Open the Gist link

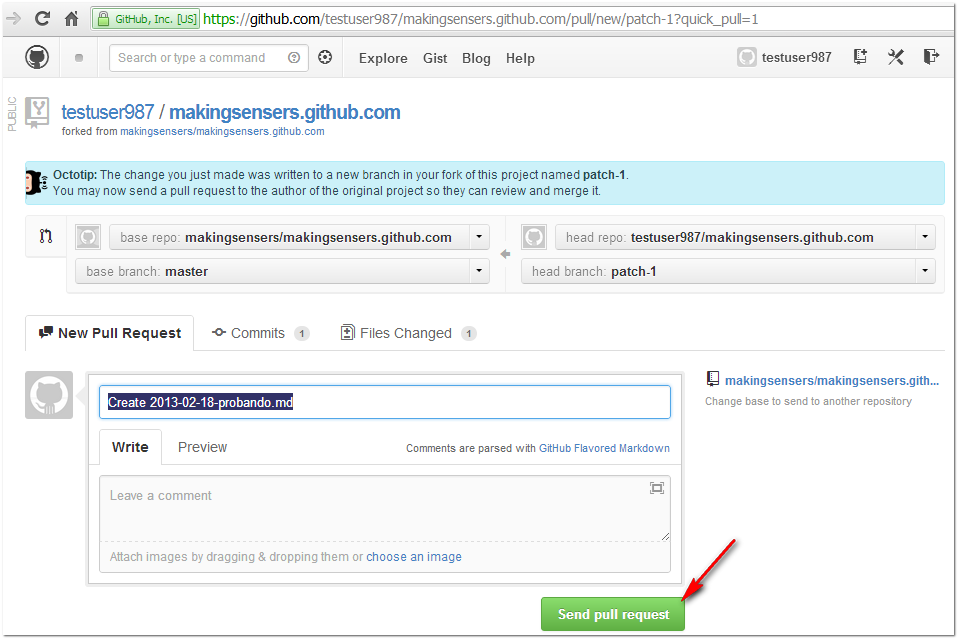[435, 58]
